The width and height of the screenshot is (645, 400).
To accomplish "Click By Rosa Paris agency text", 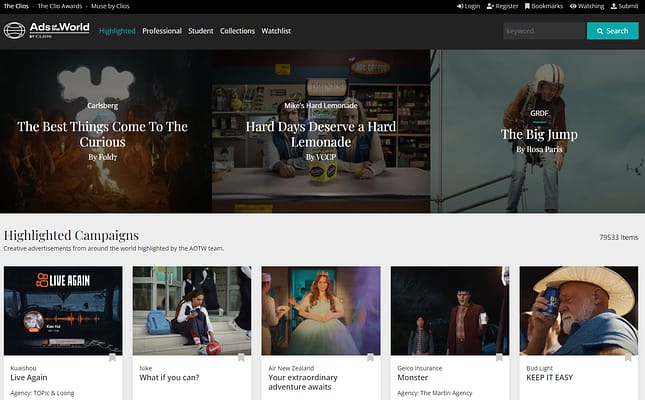I will (x=539, y=149).
